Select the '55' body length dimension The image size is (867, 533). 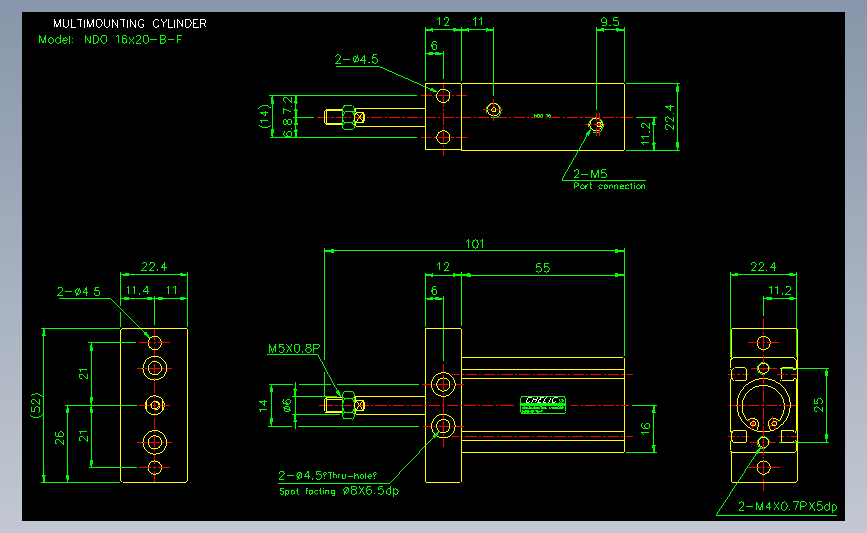[x=542, y=268]
